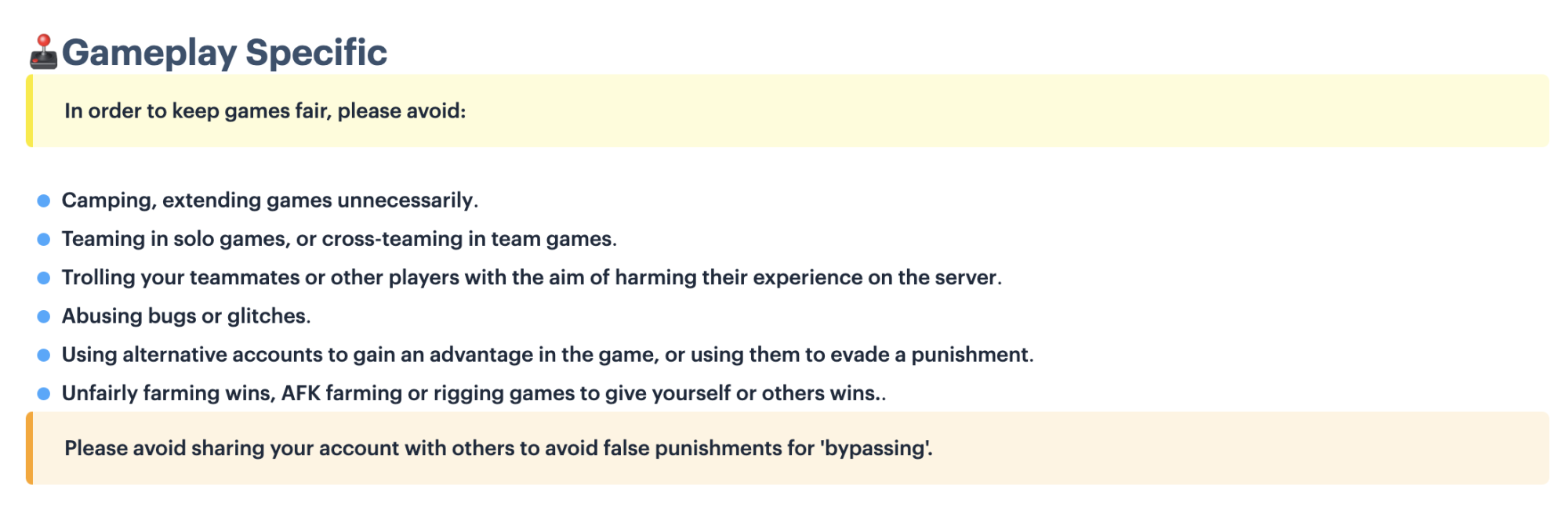Click the Gameplay Specific heading
Screen dimensions: 1568x506
pos(224,52)
